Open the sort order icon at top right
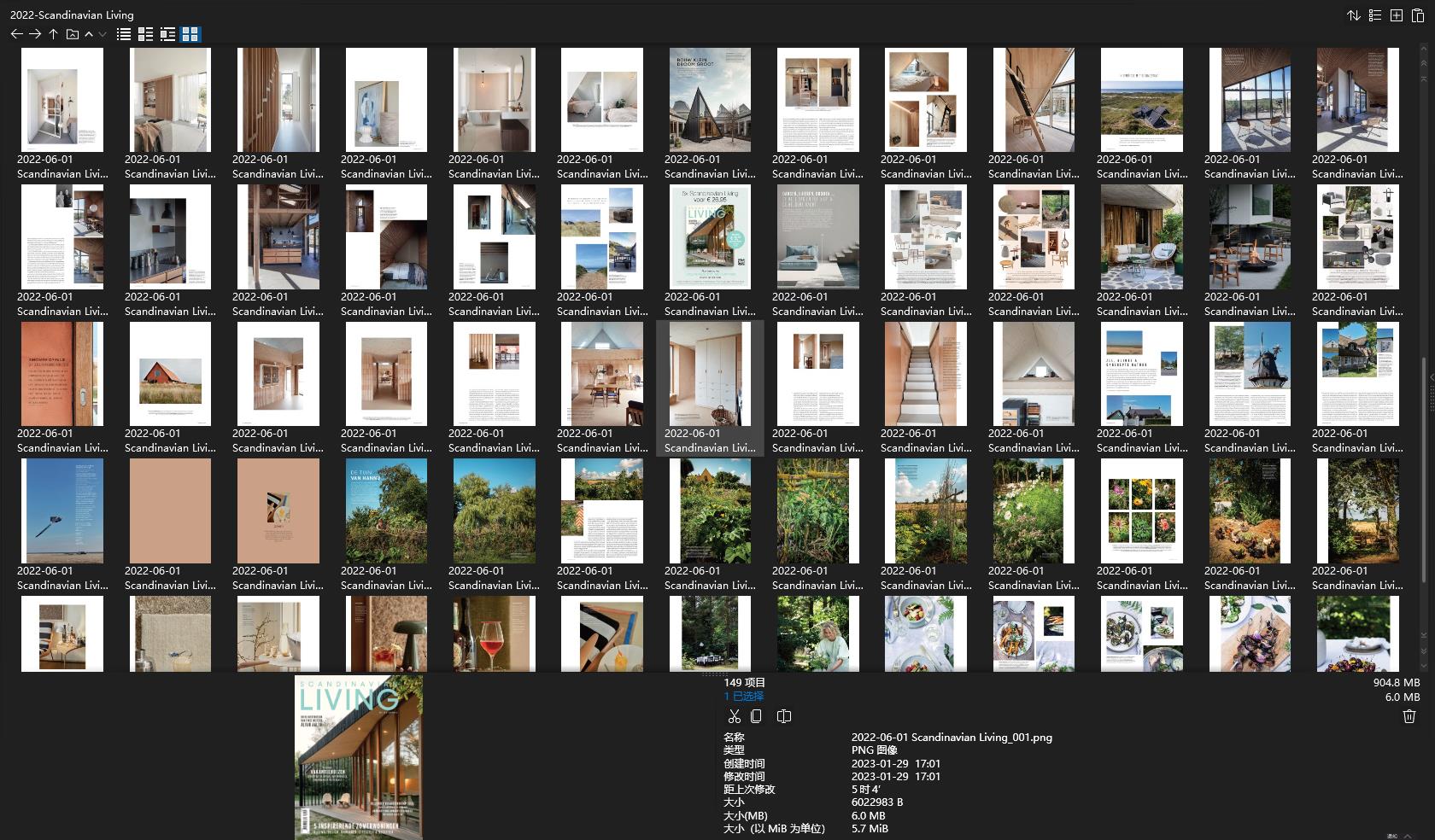Image resolution: width=1435 pixels, height=840 pixels. (x=1354, y=15)
